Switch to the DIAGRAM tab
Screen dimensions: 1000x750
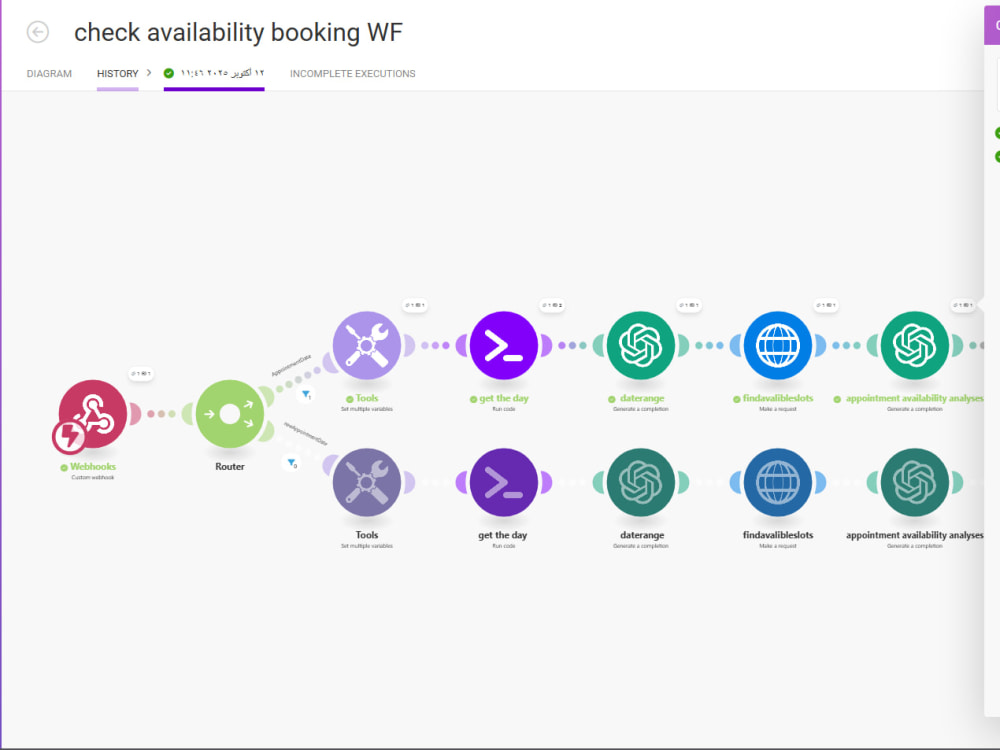click(49, 74)
